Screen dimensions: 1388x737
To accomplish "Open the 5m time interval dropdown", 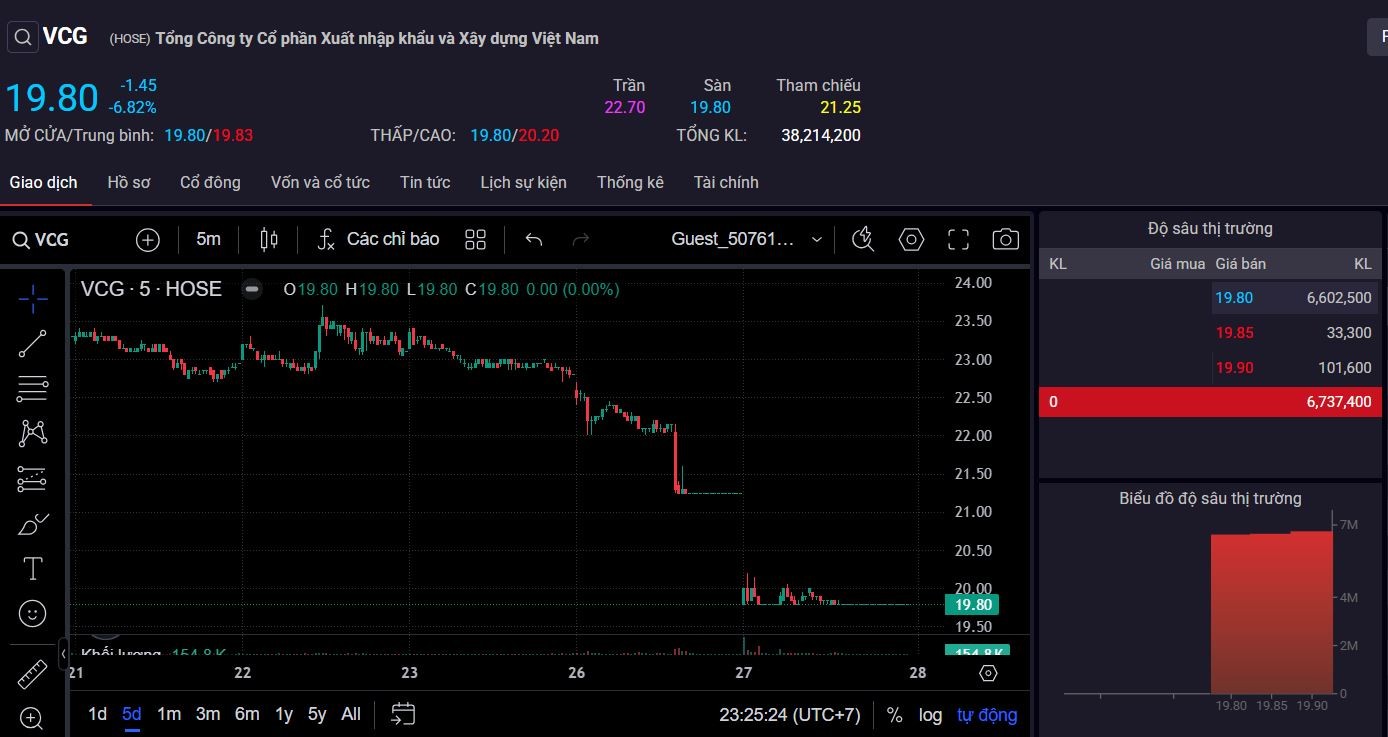I will coord(208,239).
